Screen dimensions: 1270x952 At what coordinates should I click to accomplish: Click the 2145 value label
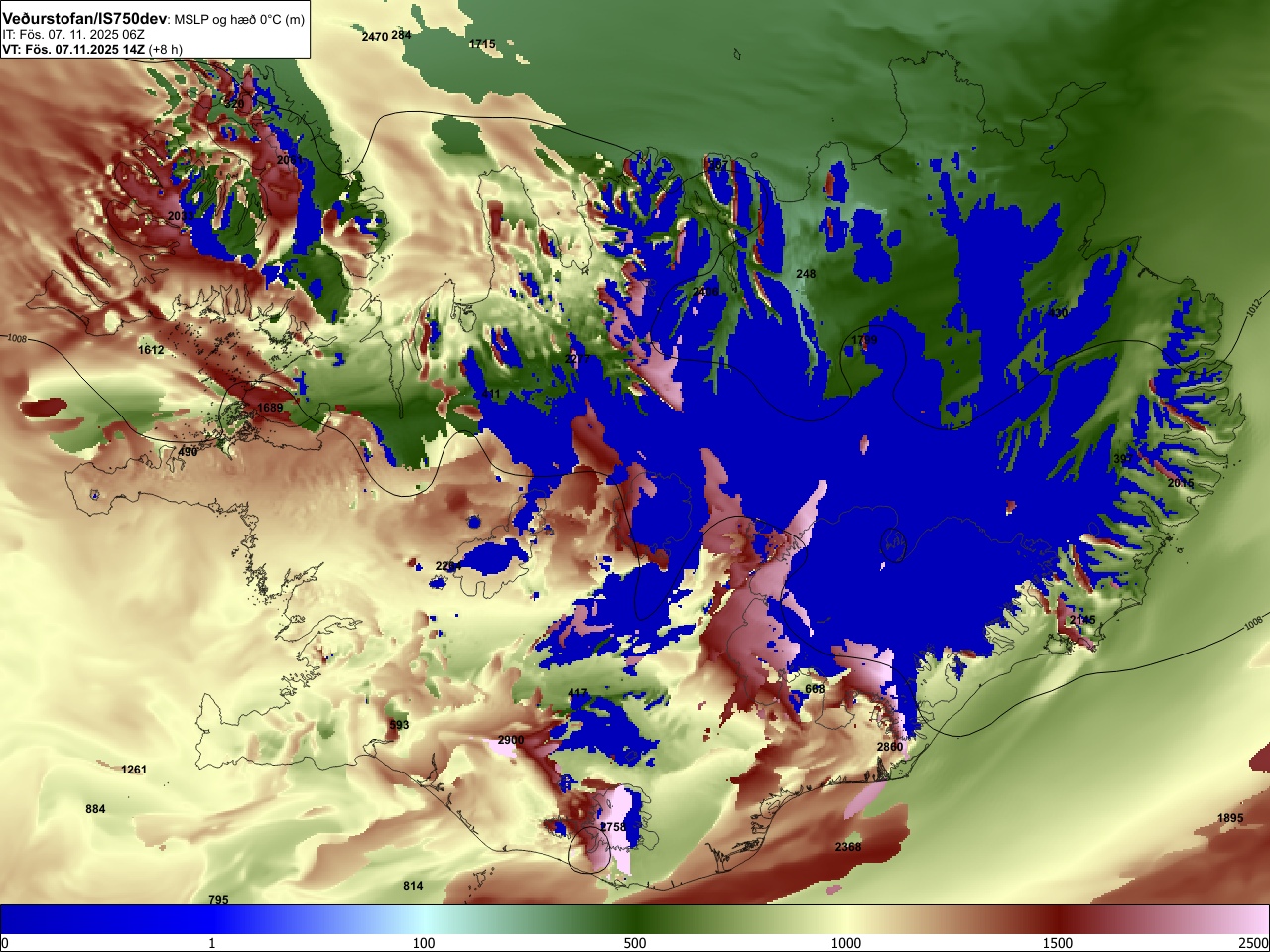coord(1082,620)
